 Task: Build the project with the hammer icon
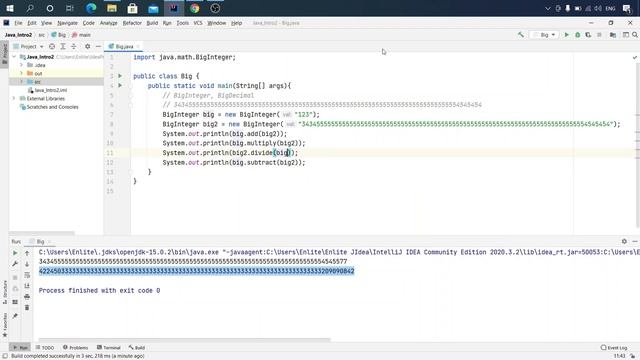[520, 35]
